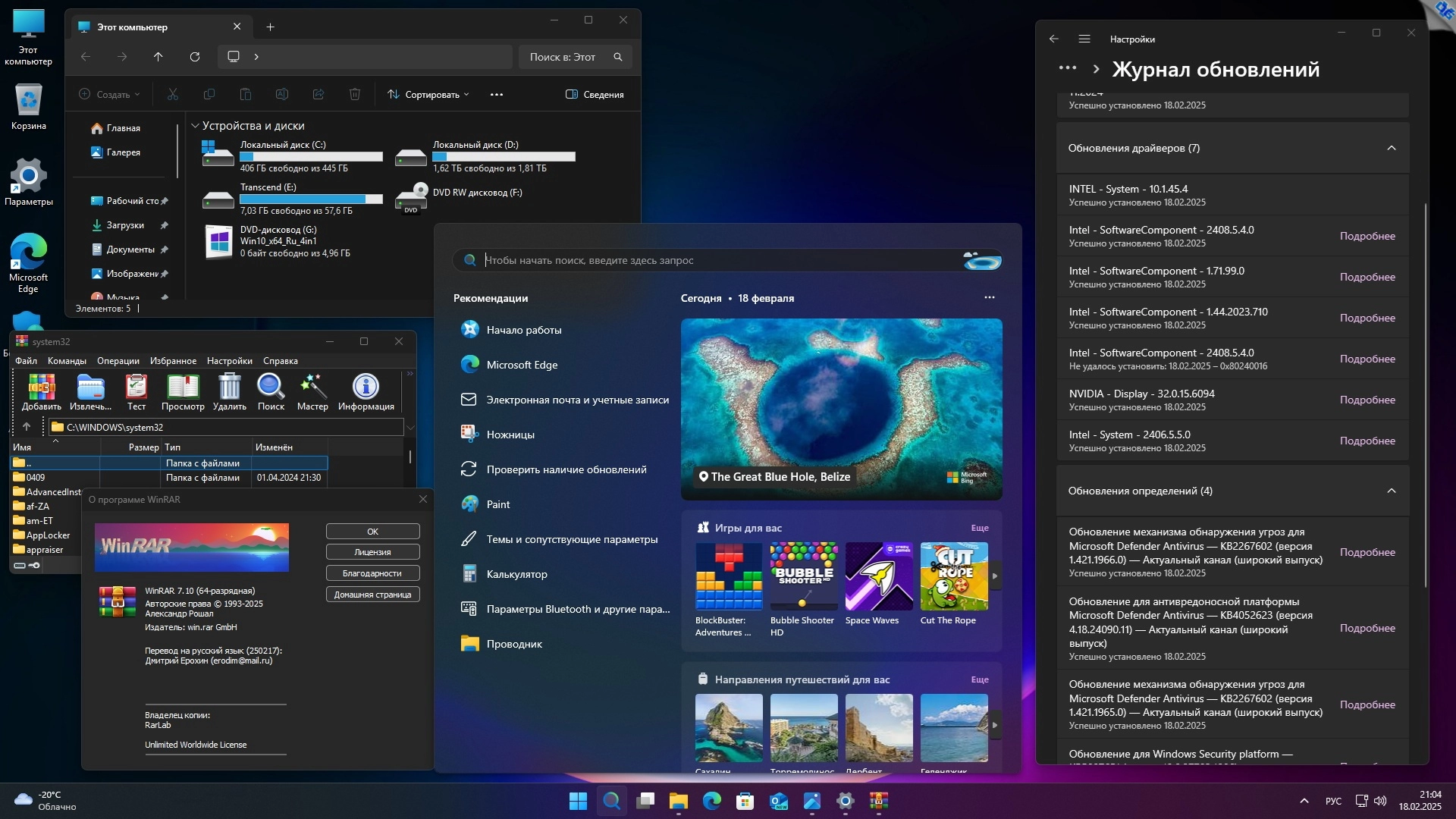Screen dimensions: 1456x819
Task: Click Explorer refresh icon
Action: 195,57
